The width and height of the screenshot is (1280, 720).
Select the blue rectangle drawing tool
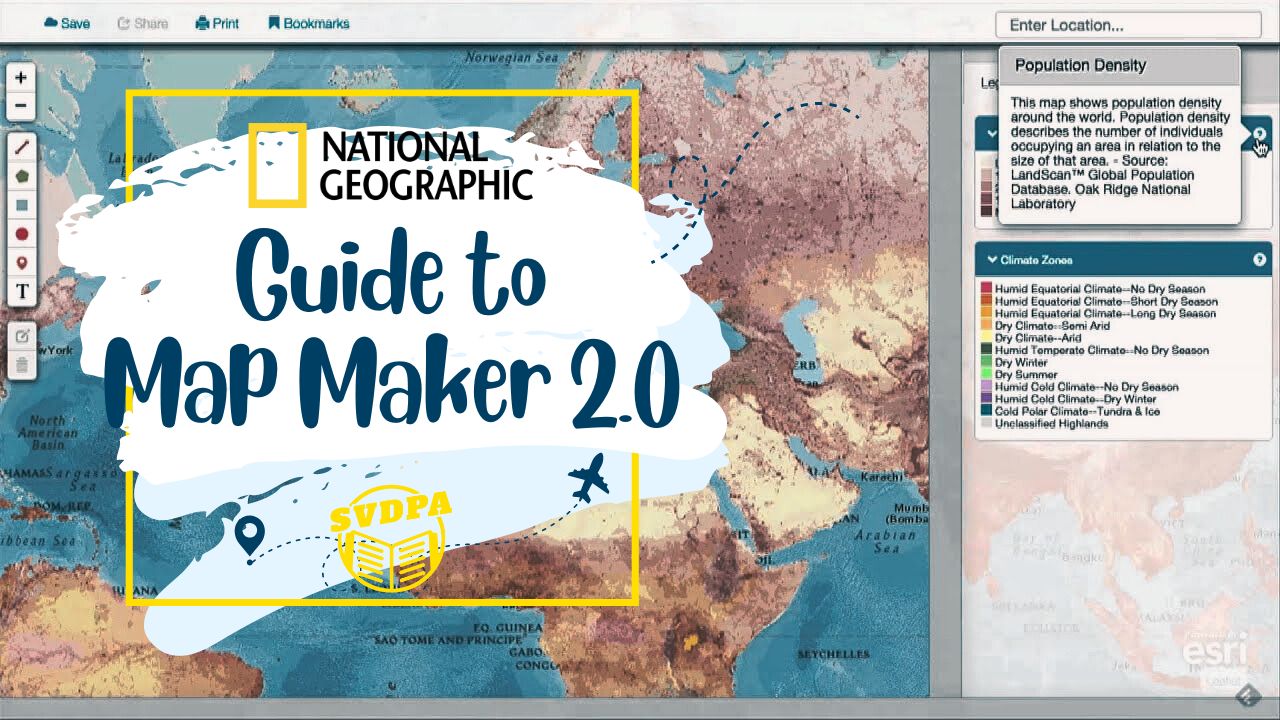22,205
